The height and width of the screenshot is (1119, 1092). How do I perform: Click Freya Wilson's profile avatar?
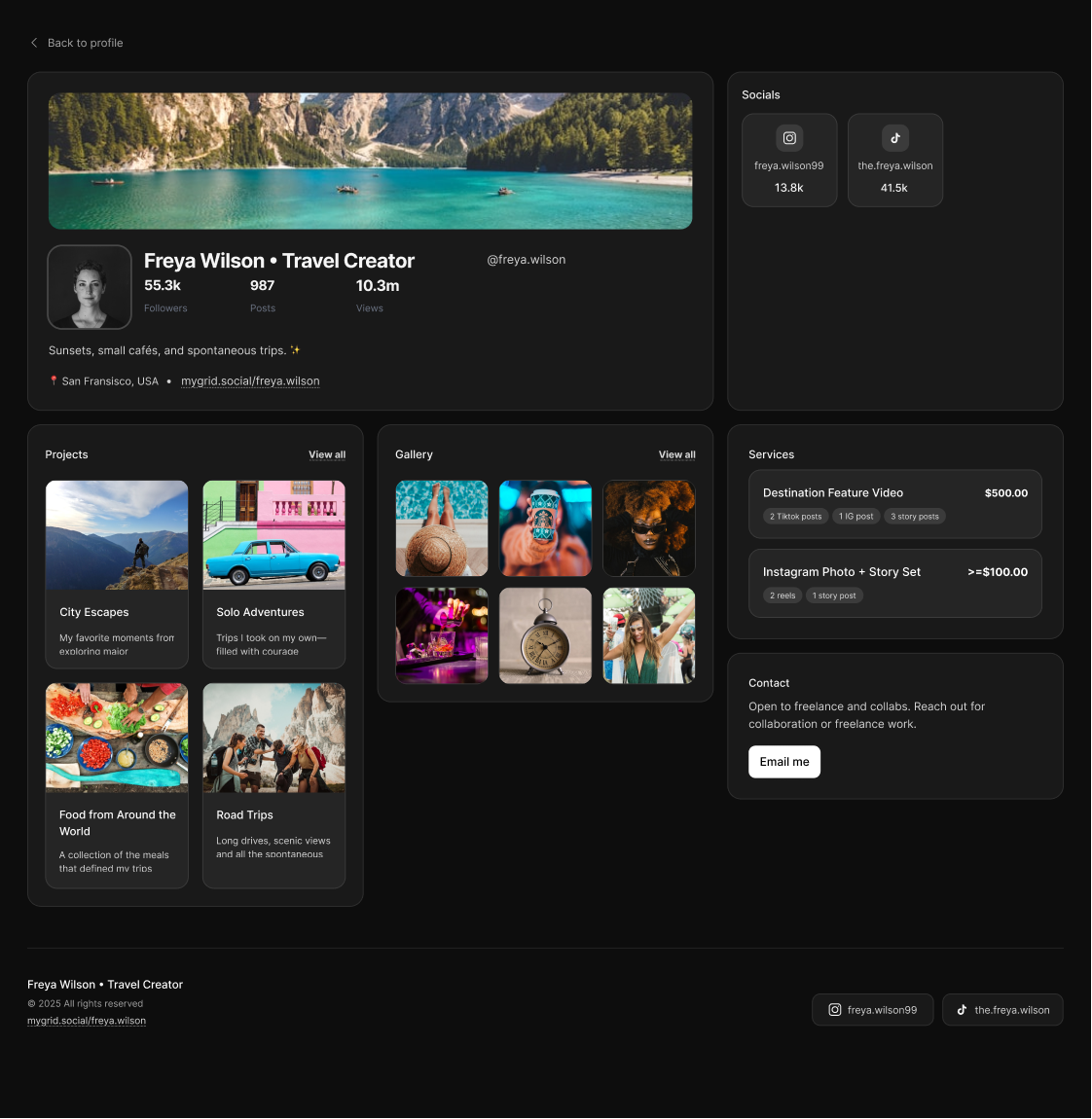click(x=90, y=287)
